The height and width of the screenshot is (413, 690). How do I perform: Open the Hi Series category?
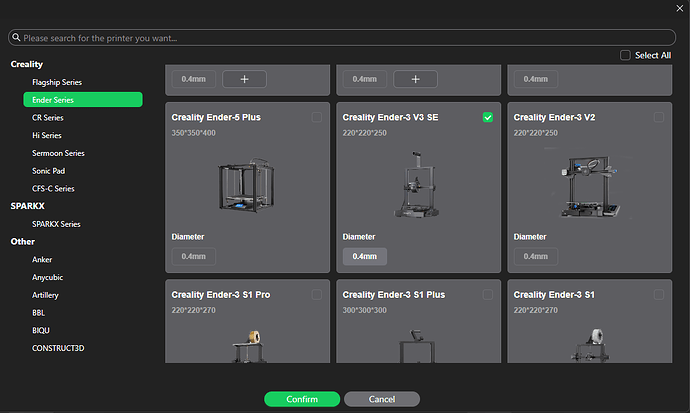tap(47, 135)
